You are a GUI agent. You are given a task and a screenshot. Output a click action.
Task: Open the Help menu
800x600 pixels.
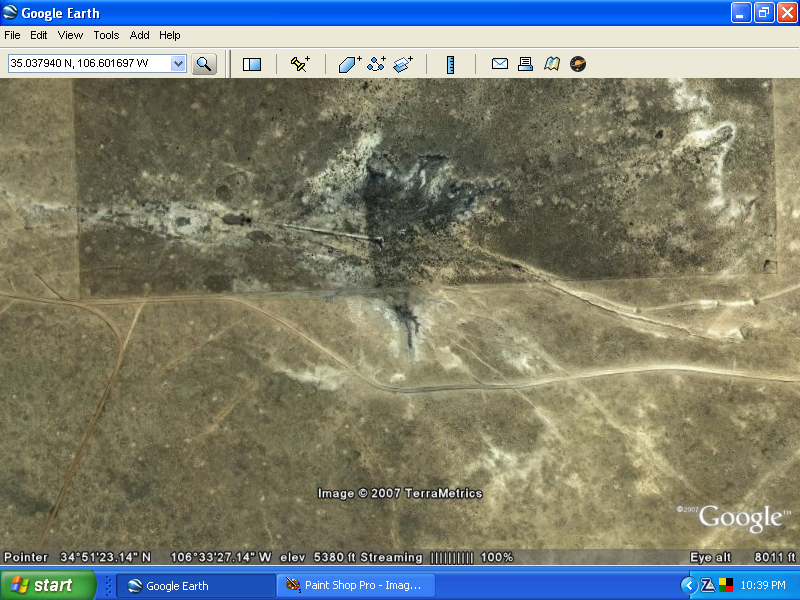[x=170, y=35]
